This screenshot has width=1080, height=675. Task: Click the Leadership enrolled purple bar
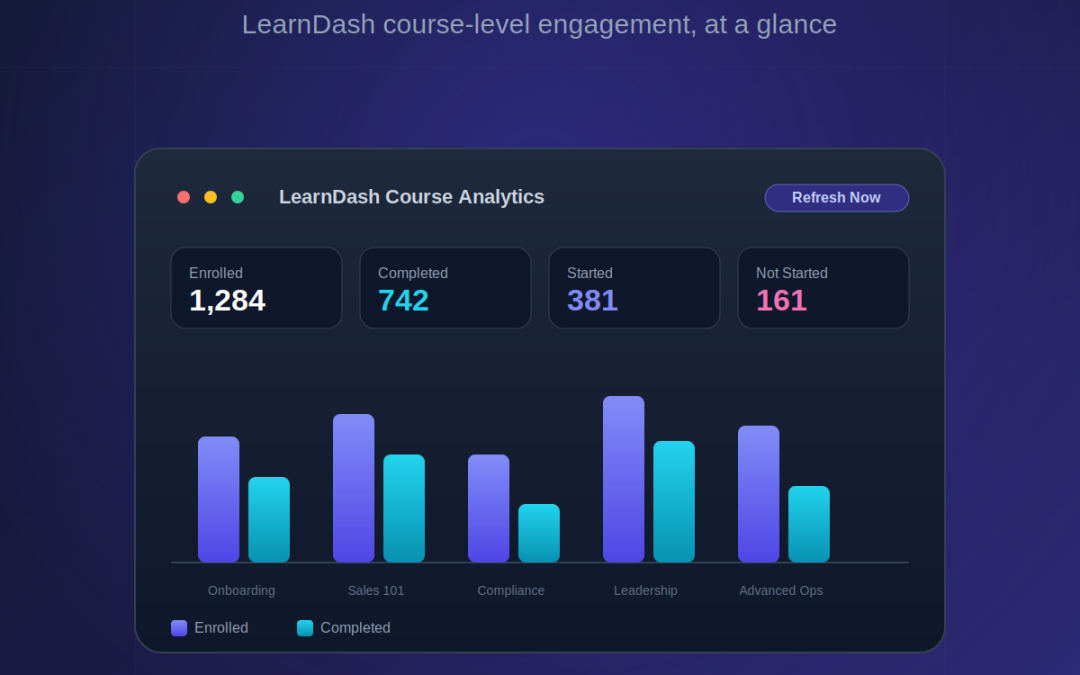(623, 479)
